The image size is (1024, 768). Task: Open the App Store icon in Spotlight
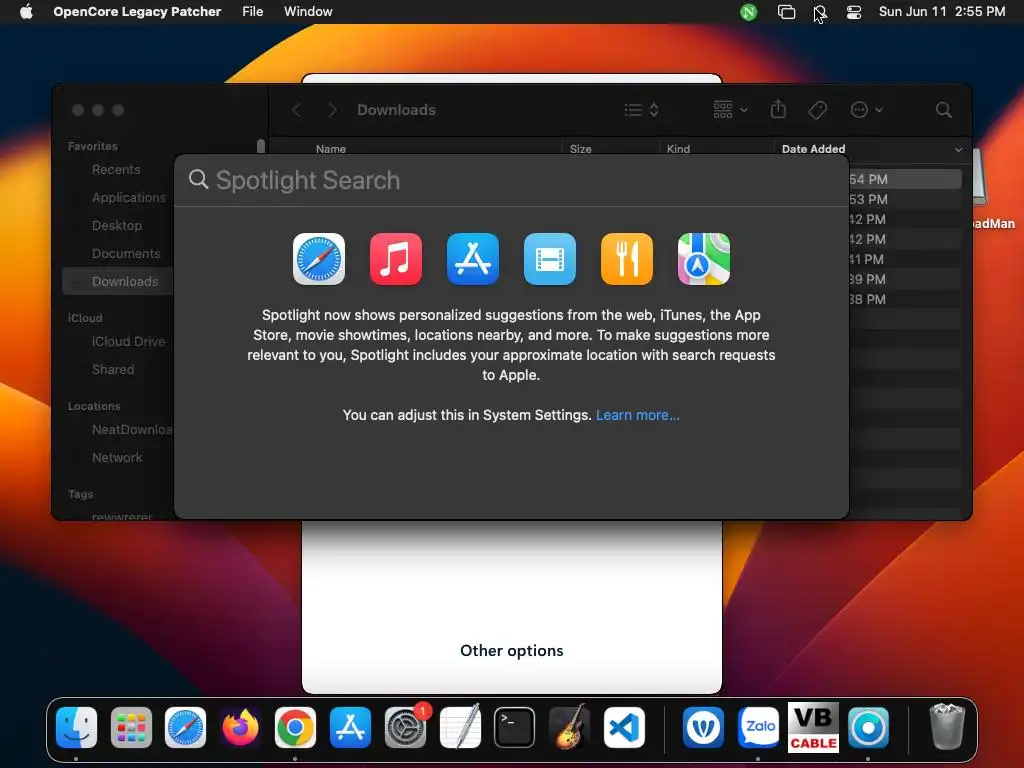click(x=473, y=259)
